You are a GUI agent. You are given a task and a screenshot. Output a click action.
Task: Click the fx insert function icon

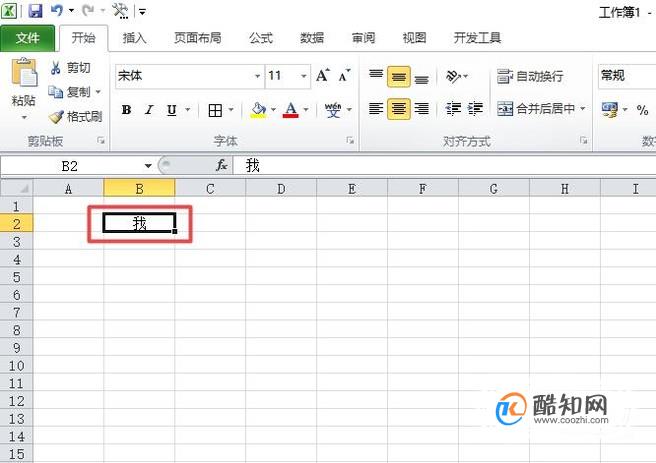coord(222,166)
